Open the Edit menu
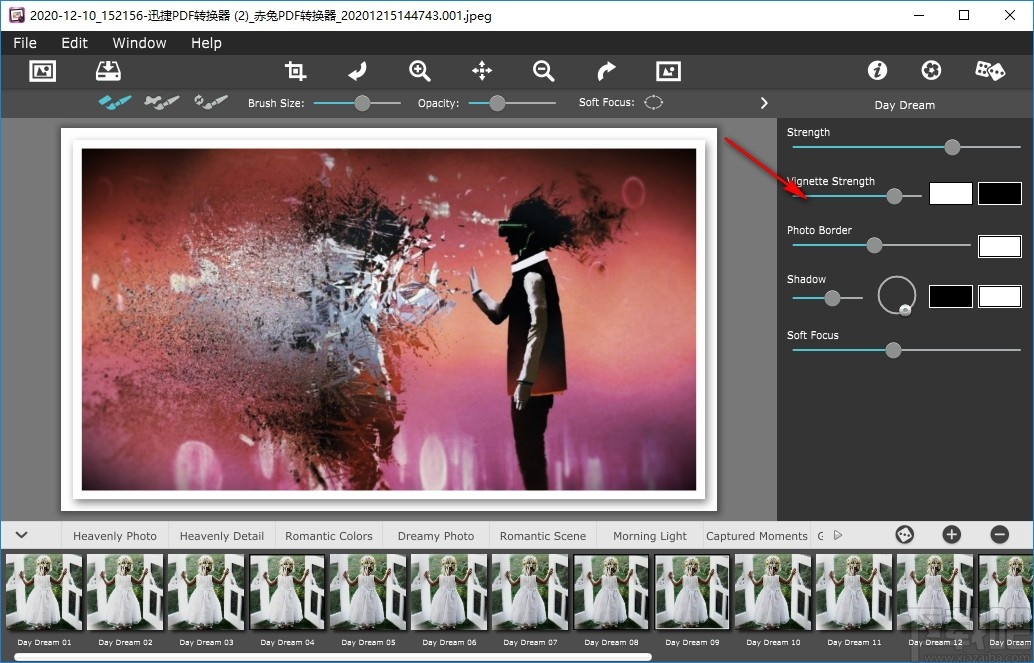The image size is (1034, 663). tap(74, 43)
